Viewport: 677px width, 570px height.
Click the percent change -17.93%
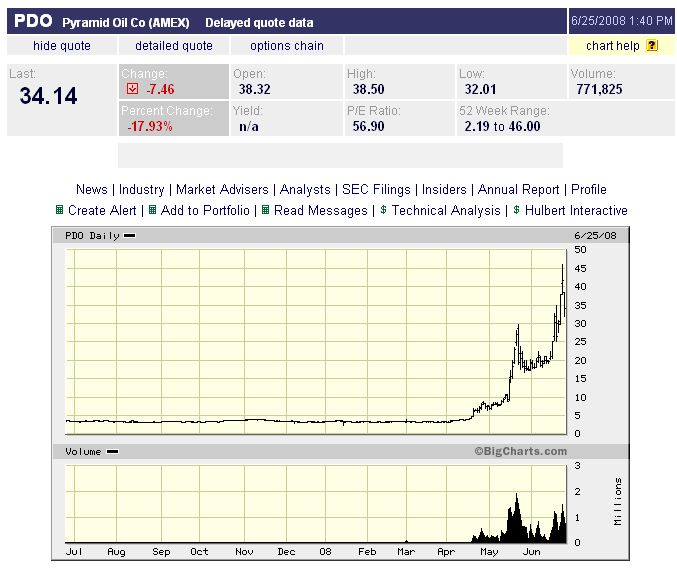[x=150, y=126]
